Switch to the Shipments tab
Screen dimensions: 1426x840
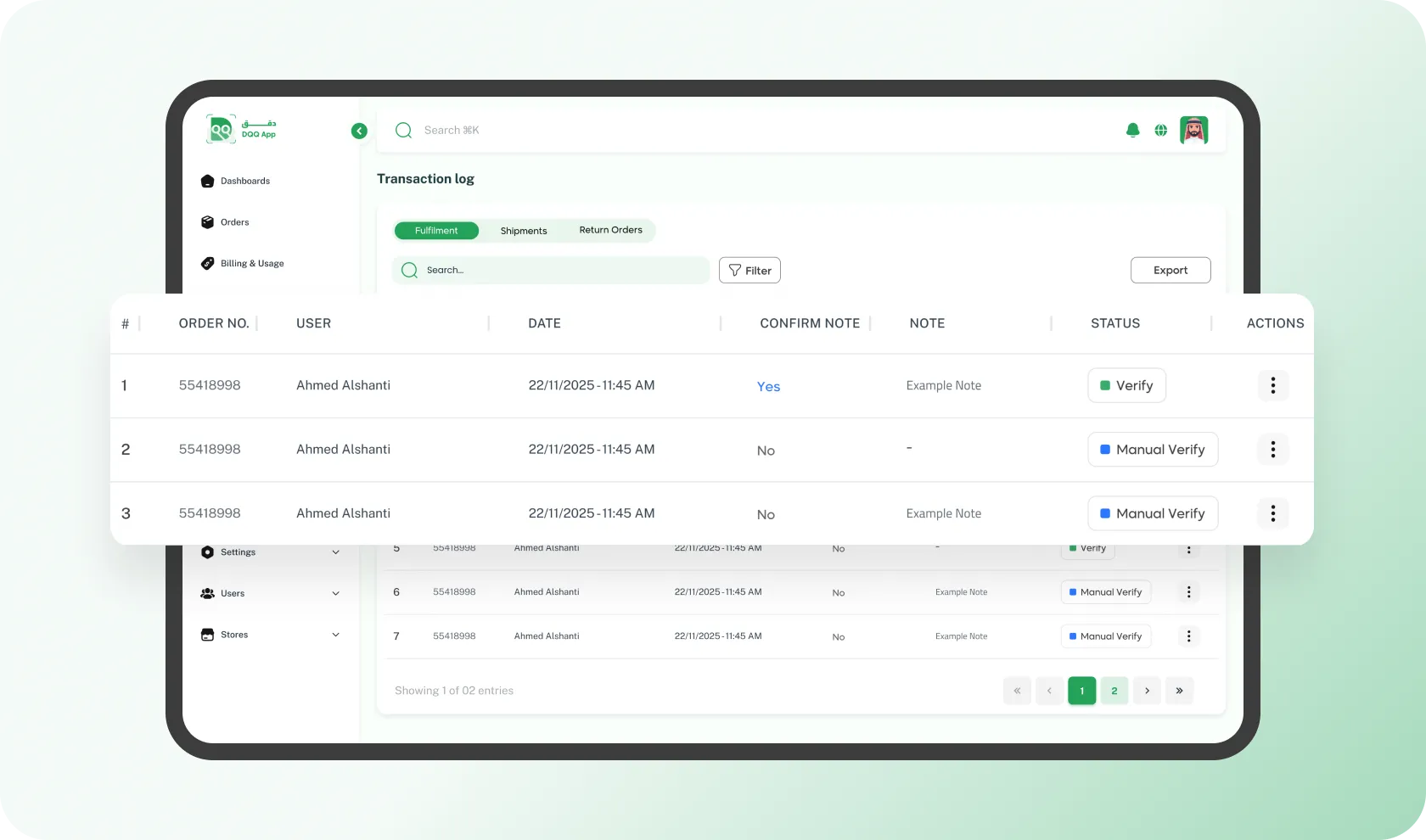524,231
